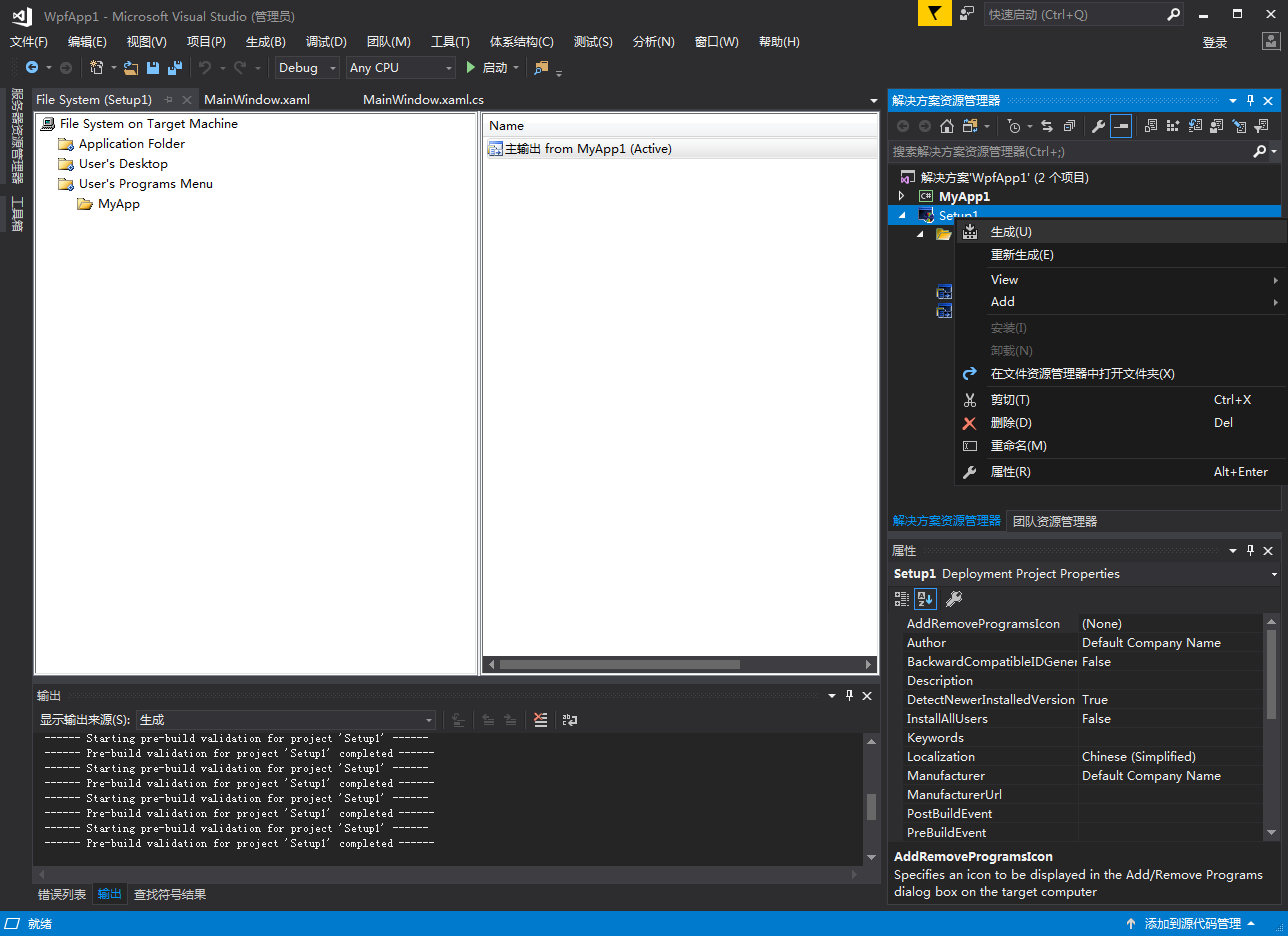
Task: Click the Open File toolbar icon
Action: tap(131, 68)
